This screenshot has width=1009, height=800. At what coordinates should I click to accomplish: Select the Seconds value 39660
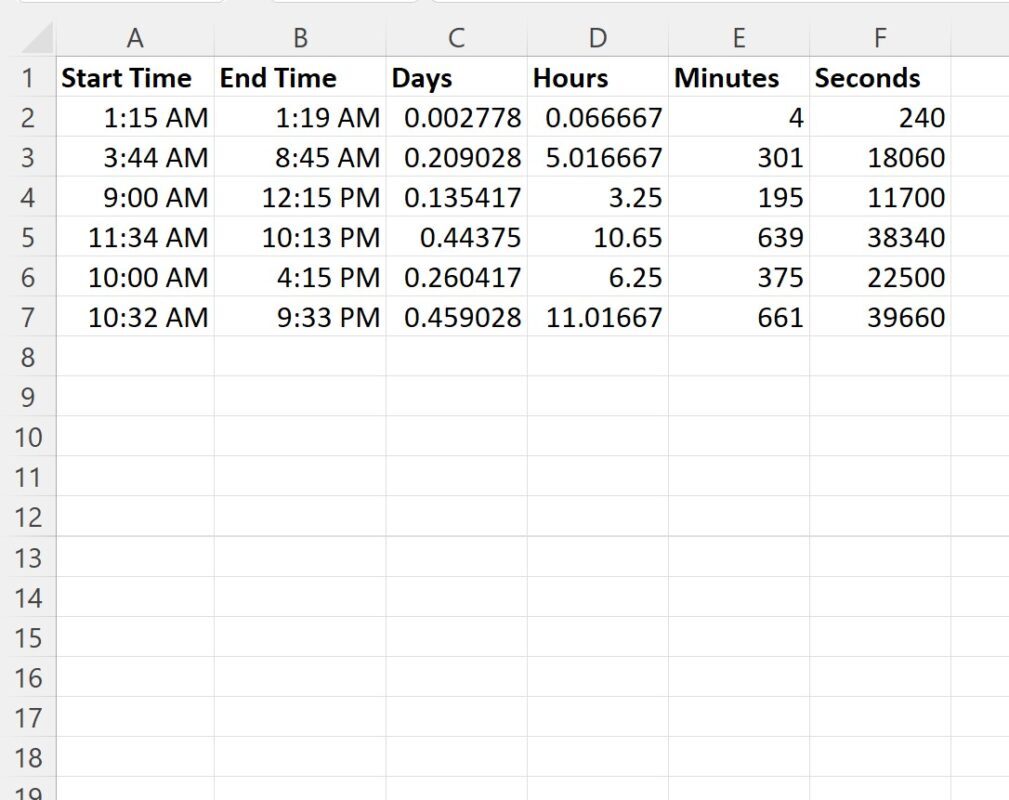pos(879,317)
